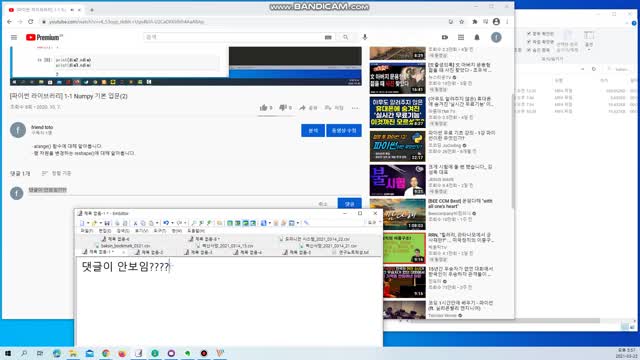Switch to Chrome on the taskbar
This screenshot has width=640, height=360.
106,353
